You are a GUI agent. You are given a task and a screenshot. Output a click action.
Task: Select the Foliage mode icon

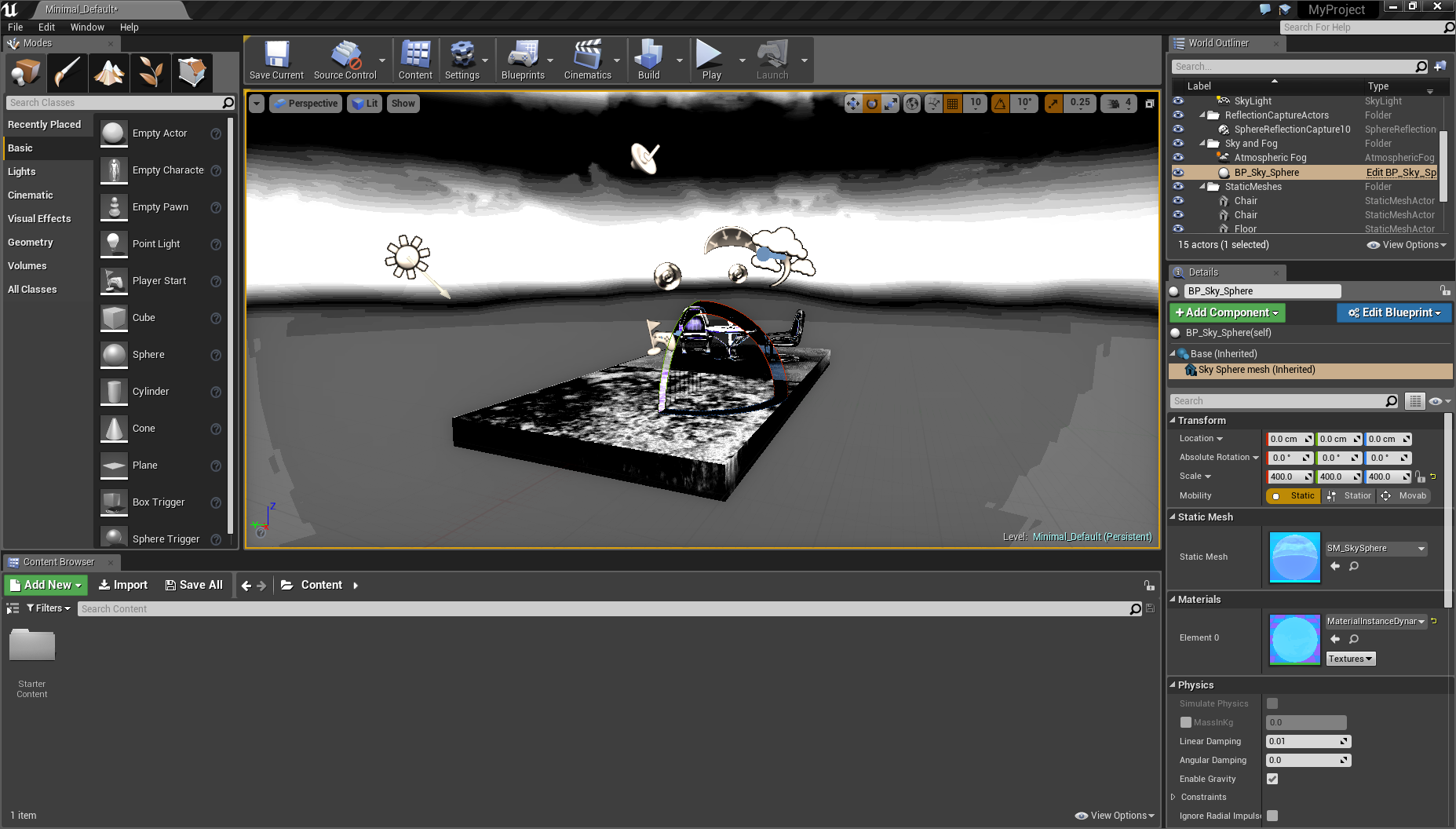151,73
